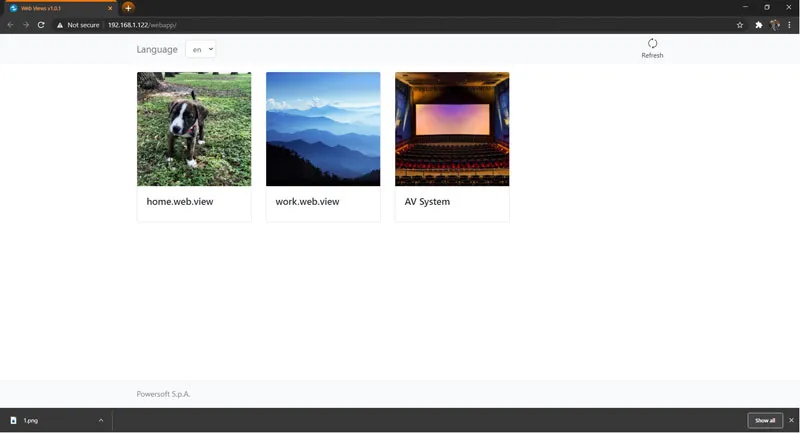Reload the page with browser reload icon
Viewport: 800px width, 433px height.
click(x=41, y=24)
